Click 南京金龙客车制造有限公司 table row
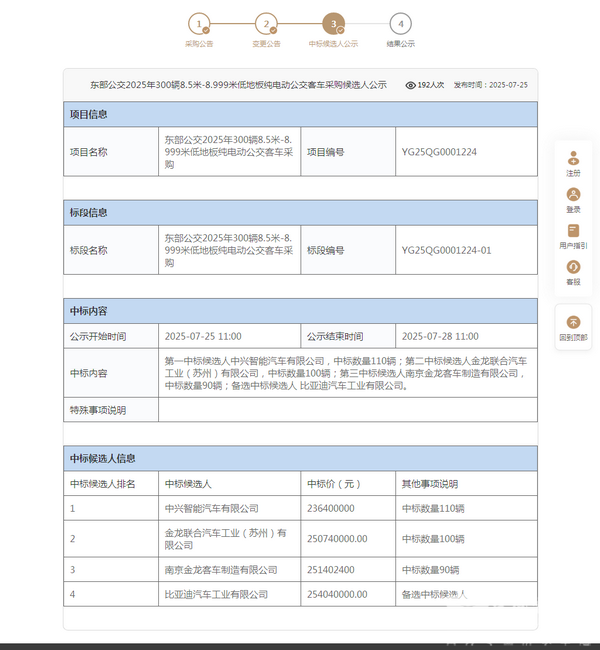 tap(221, 569)
